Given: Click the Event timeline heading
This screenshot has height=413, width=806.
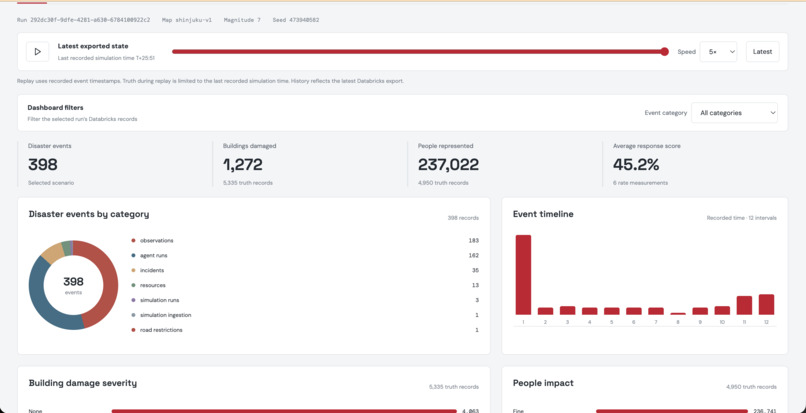Looking at the screenshot, I should pos(543,214).
